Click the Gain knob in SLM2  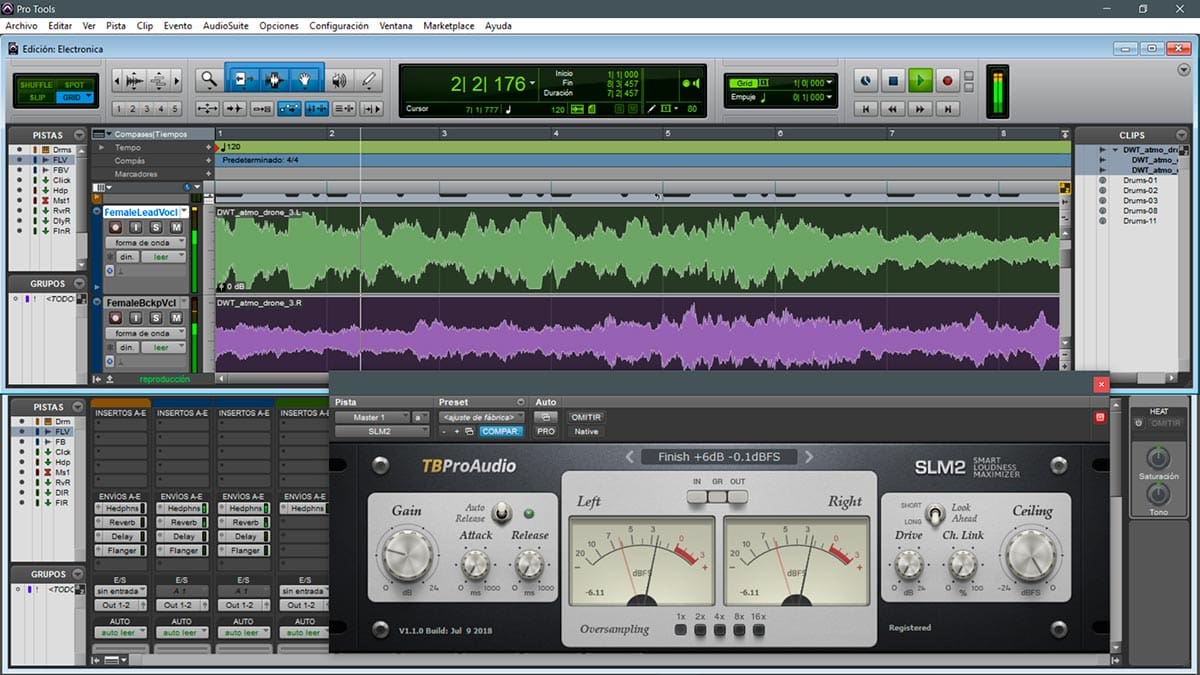(x=406, y=556)
